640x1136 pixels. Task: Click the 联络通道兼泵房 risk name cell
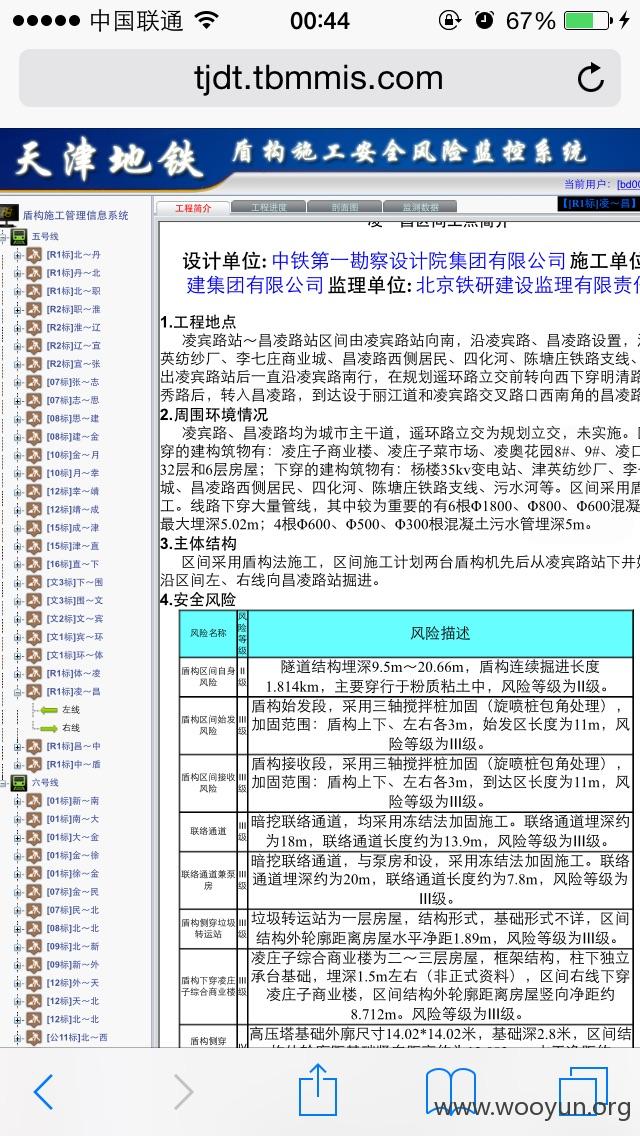(x=209, y=880)
